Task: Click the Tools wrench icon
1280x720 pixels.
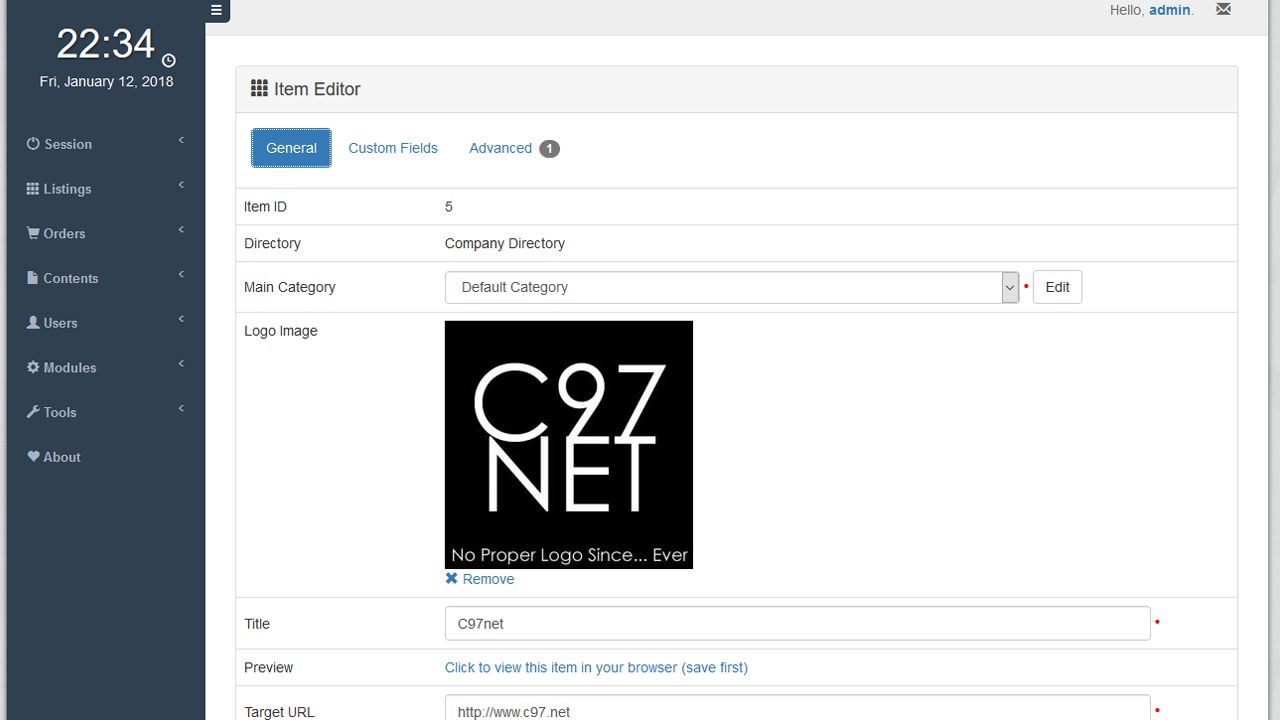Action: coord(33,412)
